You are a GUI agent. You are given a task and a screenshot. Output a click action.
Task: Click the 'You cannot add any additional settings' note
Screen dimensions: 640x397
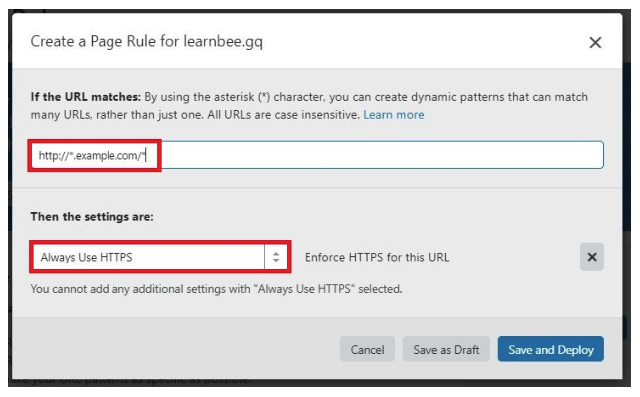coord(216,289)
